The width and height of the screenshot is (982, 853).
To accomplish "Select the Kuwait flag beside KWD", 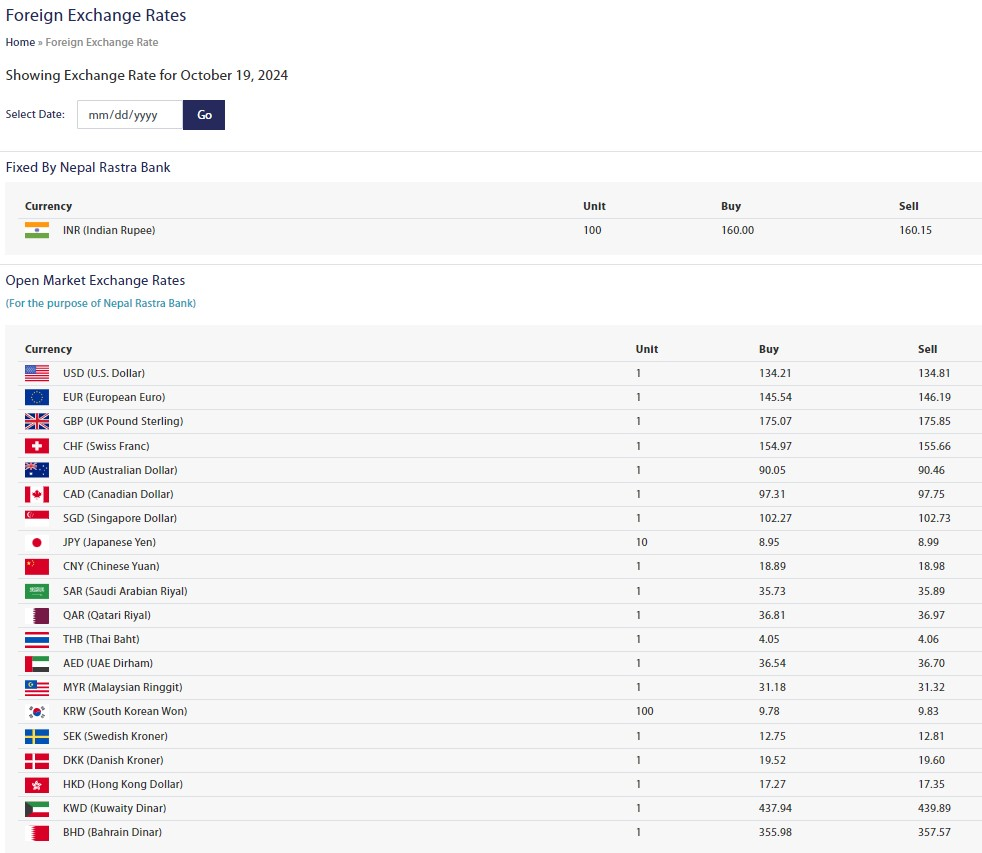I will tap(37, 809).
